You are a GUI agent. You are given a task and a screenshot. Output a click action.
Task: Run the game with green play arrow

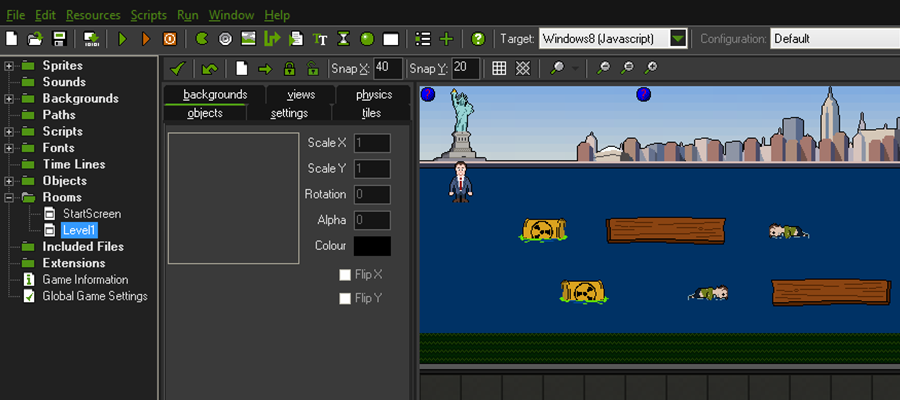point(122,39)
